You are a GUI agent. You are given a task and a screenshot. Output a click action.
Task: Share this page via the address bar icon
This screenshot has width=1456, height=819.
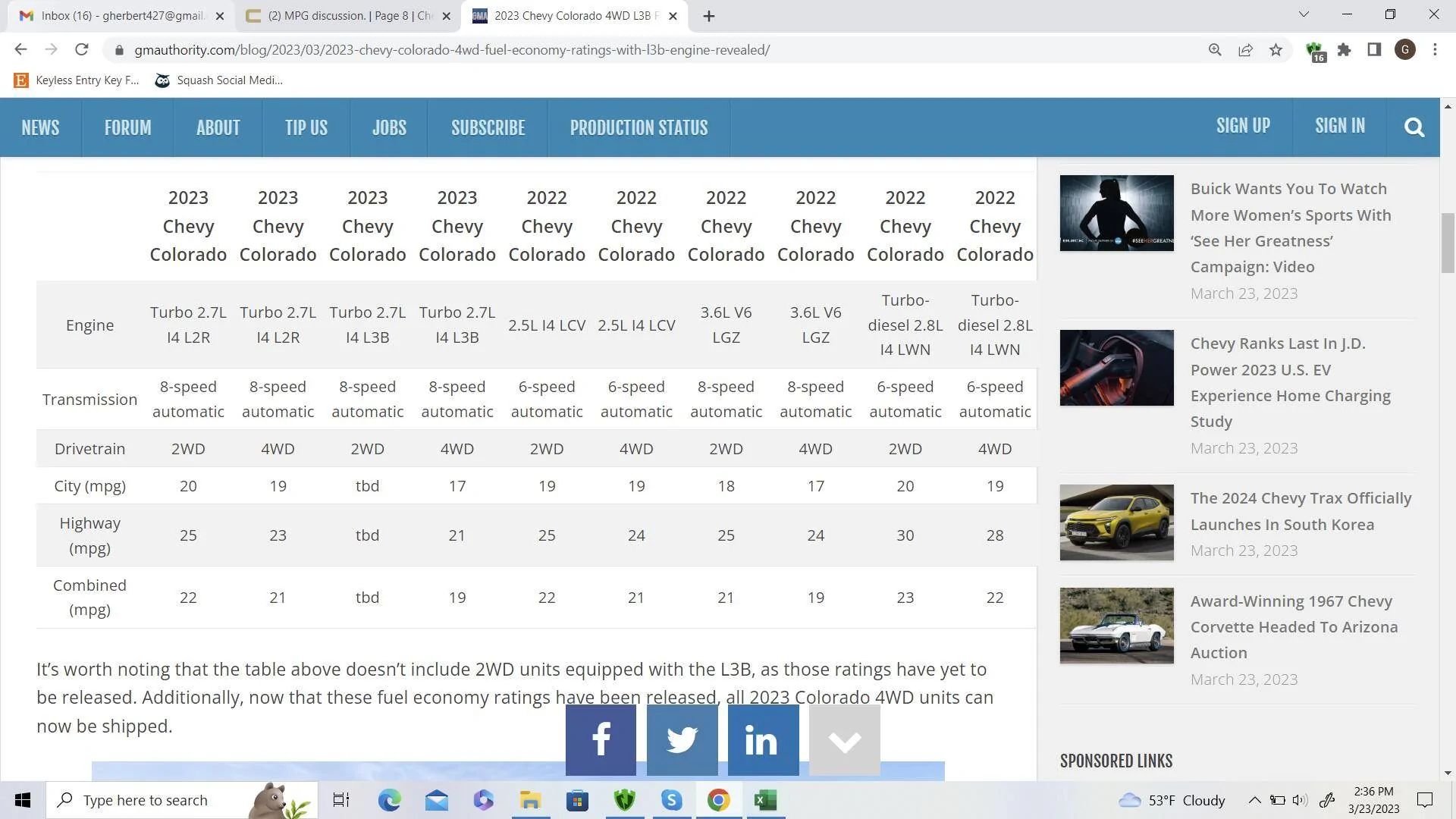coord(1245,50)
